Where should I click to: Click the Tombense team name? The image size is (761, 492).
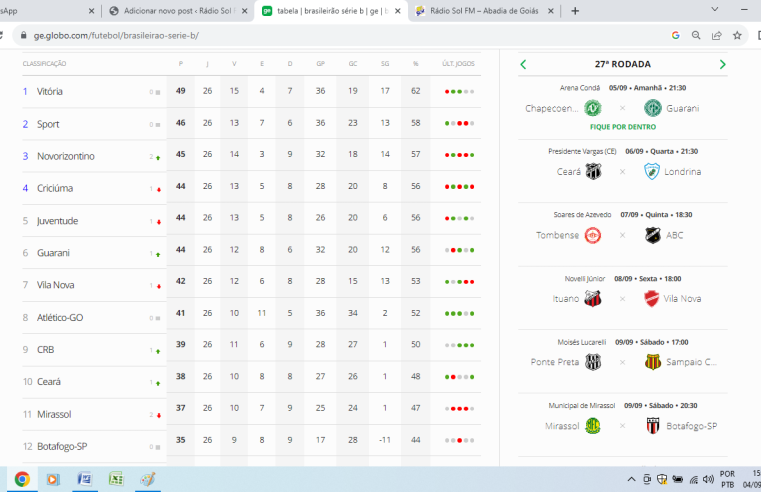(557, 235)
